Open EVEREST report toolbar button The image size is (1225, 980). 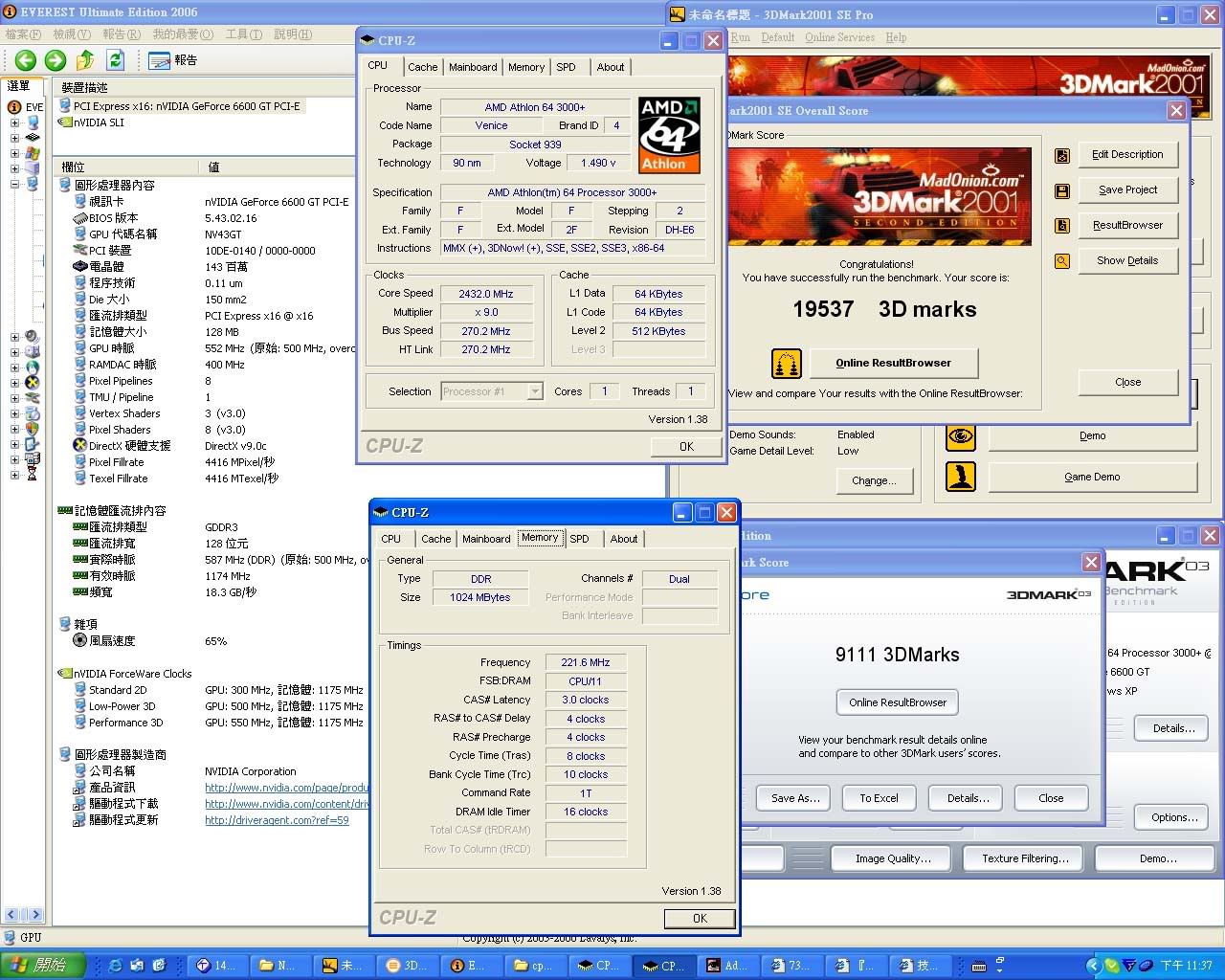(x=172, y=60)
